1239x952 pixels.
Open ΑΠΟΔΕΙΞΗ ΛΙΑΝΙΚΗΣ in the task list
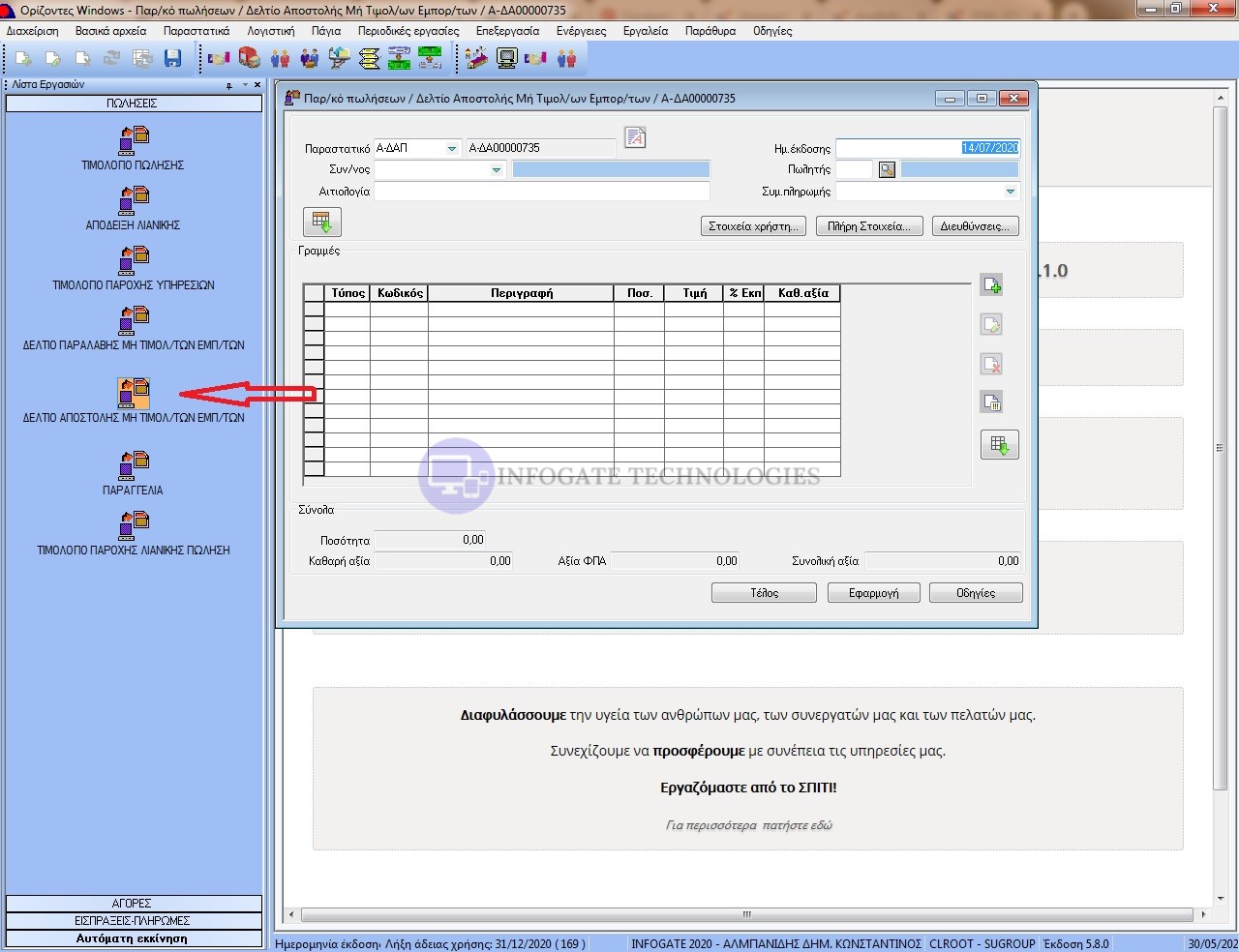click(x=134, y=202)
